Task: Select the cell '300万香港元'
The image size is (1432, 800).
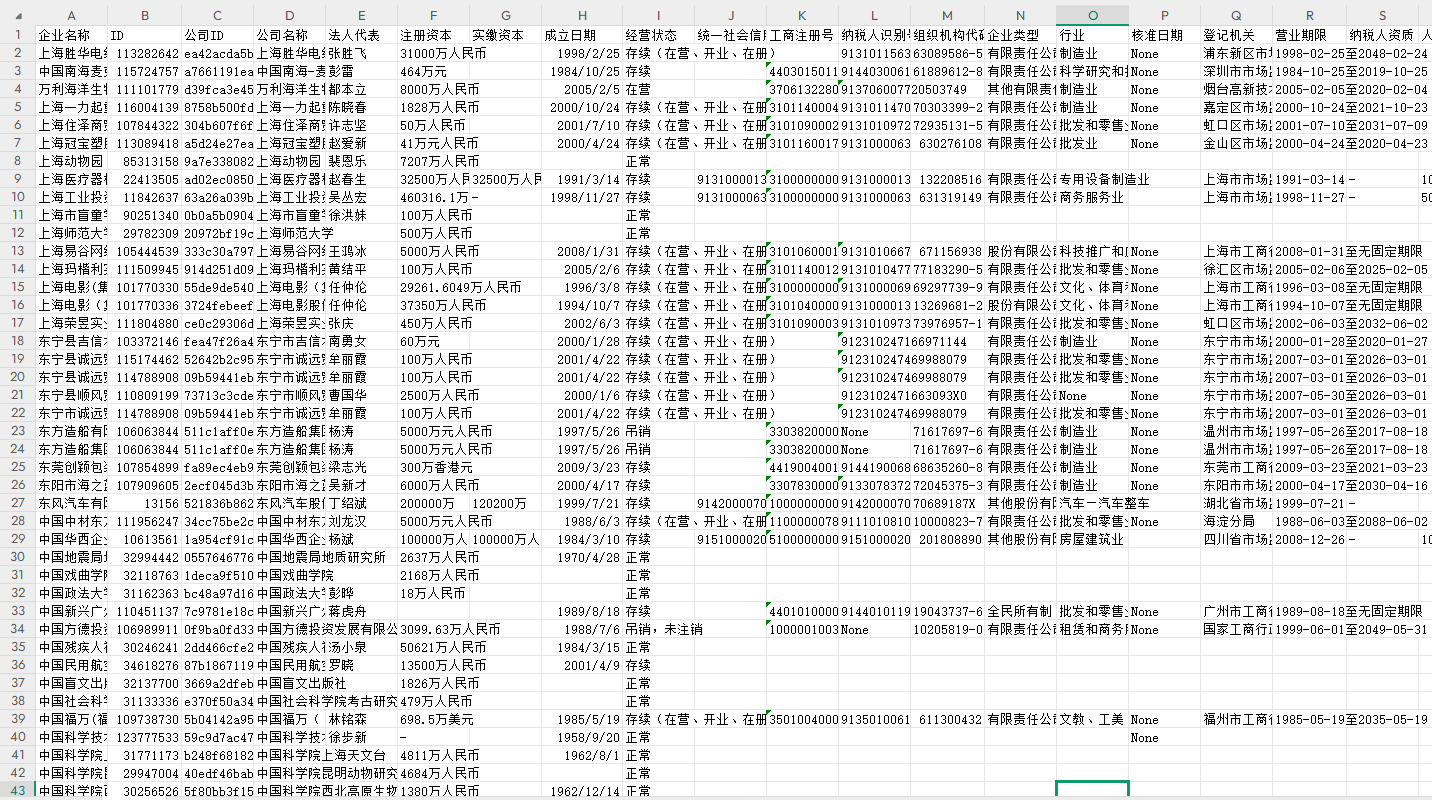Action: coord(433,467)
